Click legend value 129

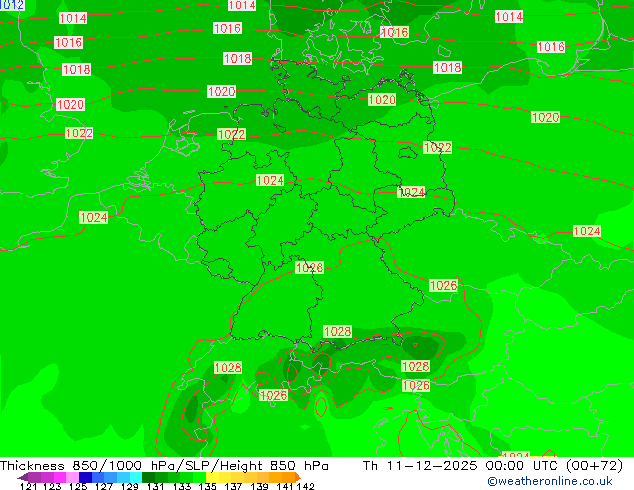(130, 486)
